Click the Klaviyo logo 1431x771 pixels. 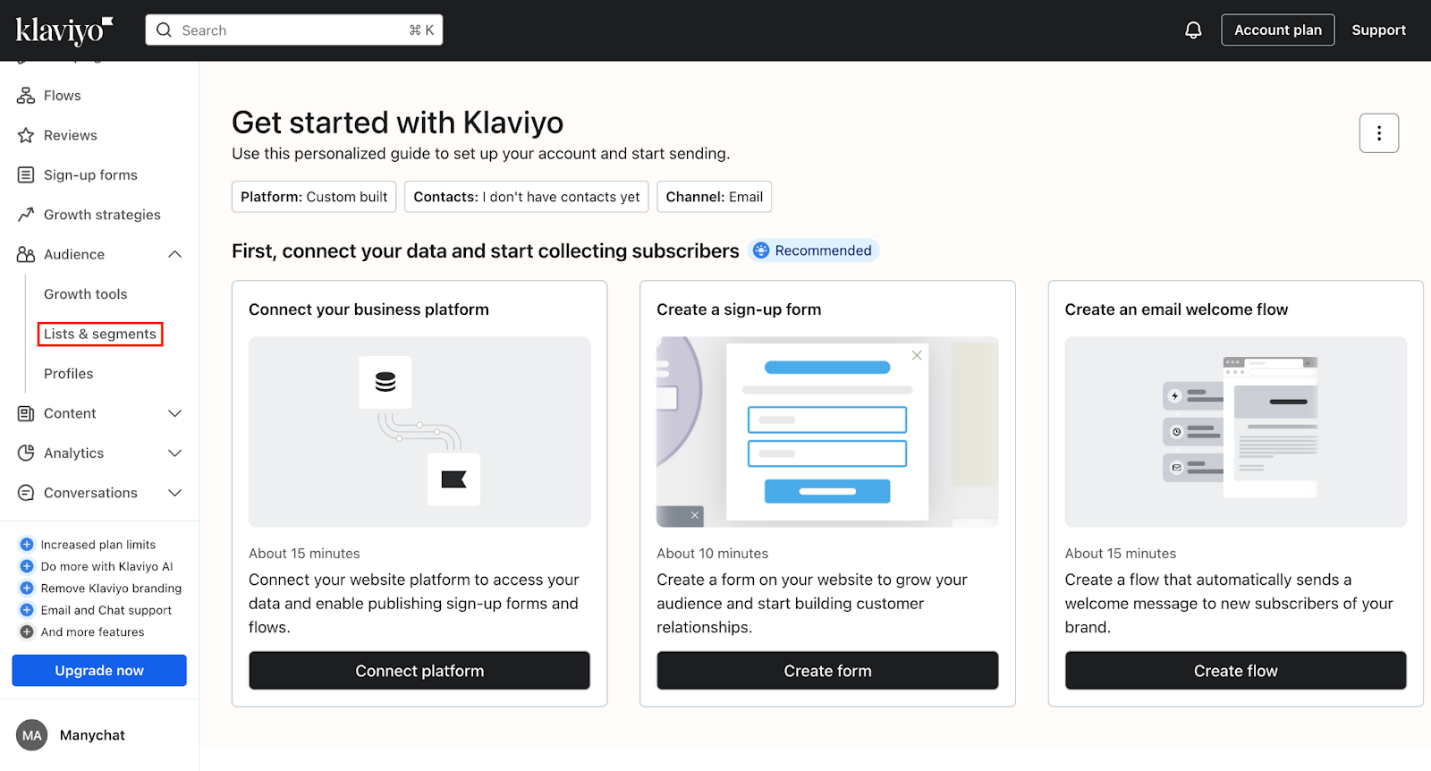click(x=62, y=30)
